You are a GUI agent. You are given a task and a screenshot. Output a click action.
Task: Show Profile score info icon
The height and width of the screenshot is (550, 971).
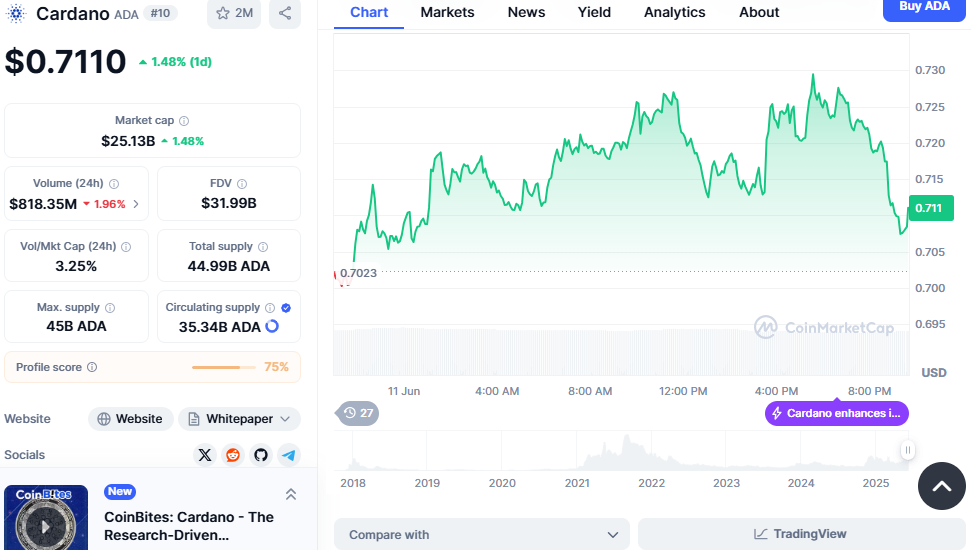(x=92, y=367)
